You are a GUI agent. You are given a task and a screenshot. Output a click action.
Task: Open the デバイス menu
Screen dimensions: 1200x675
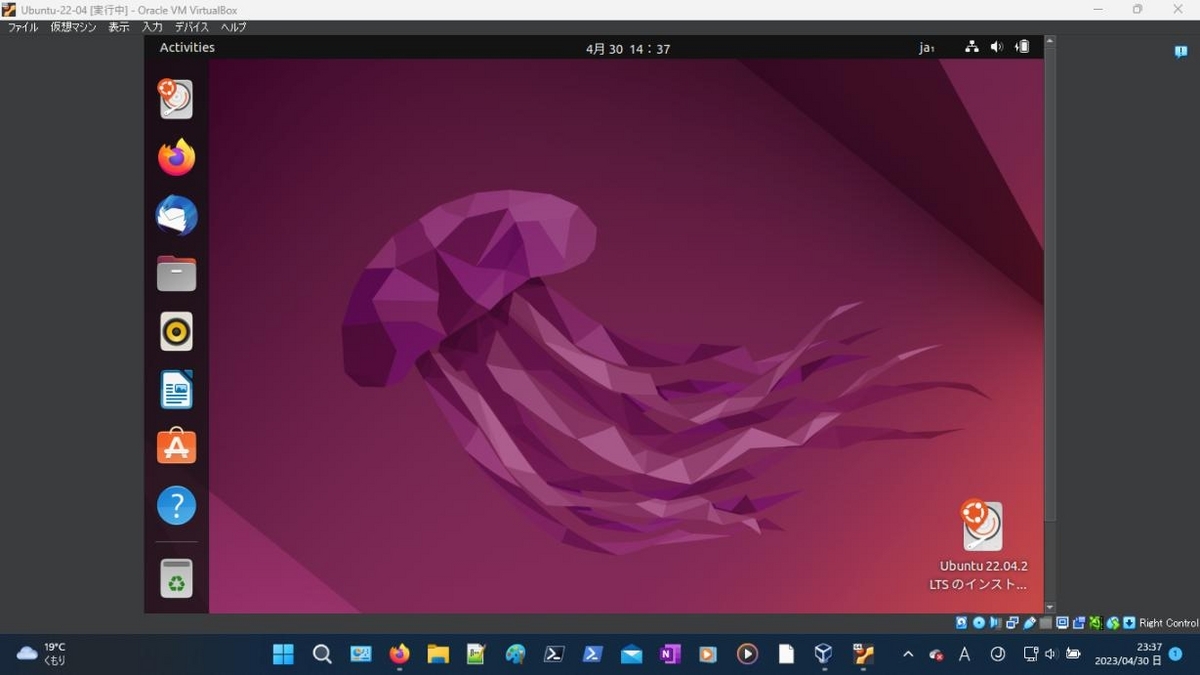(x=192, y=27)
